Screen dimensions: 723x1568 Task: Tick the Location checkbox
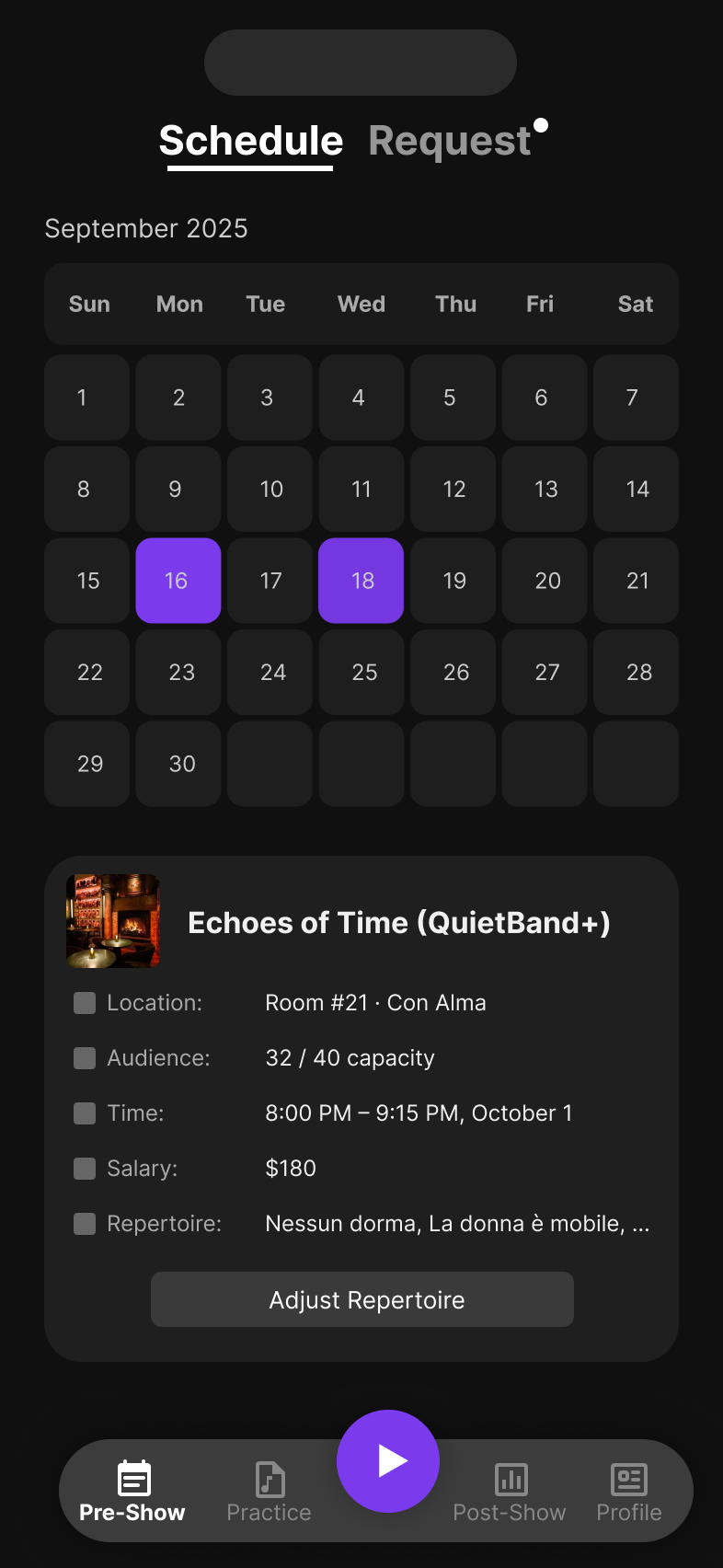[x=85, y=1003]
